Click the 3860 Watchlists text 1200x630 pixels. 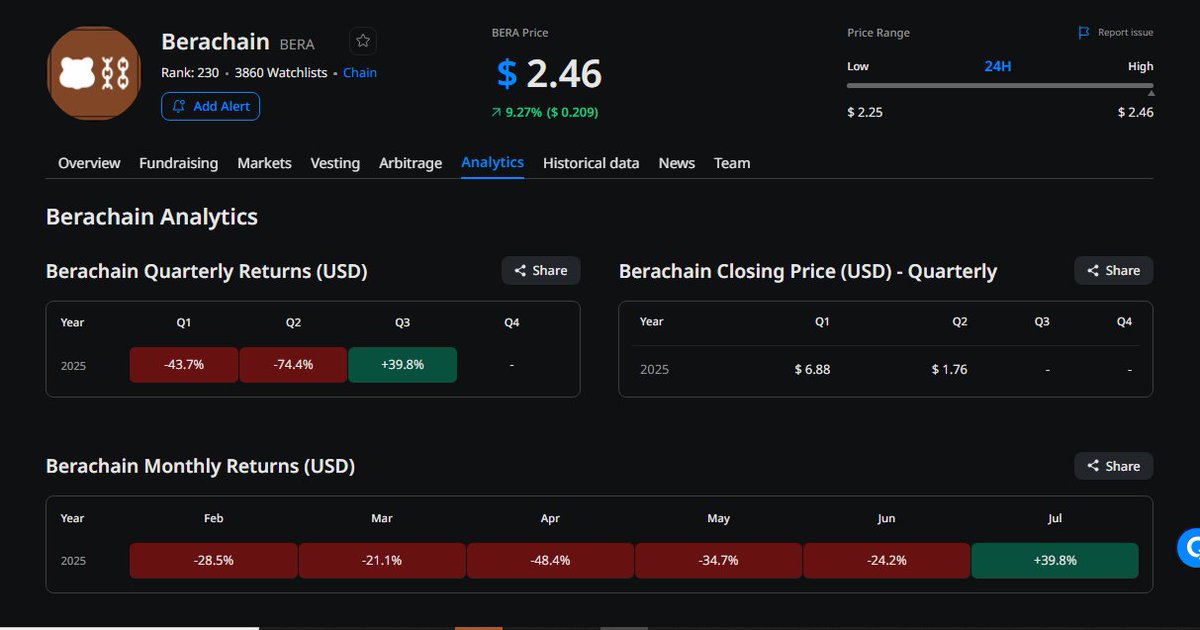coord(281,73)
